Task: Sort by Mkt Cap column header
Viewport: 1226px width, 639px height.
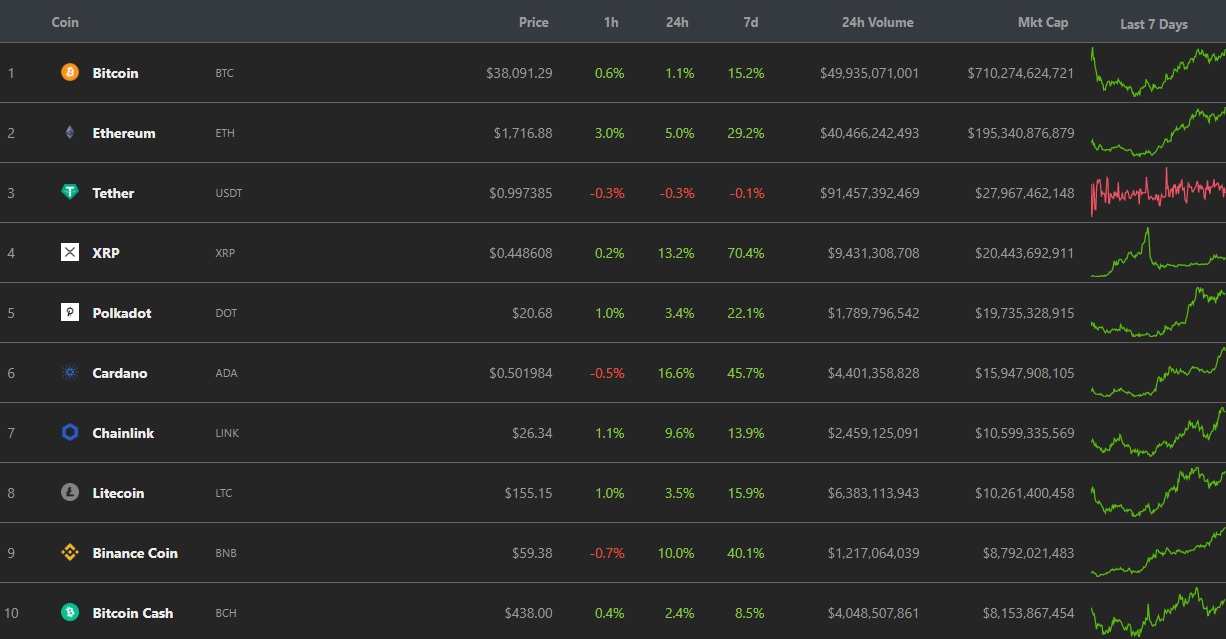Action: click(1042, 22)
